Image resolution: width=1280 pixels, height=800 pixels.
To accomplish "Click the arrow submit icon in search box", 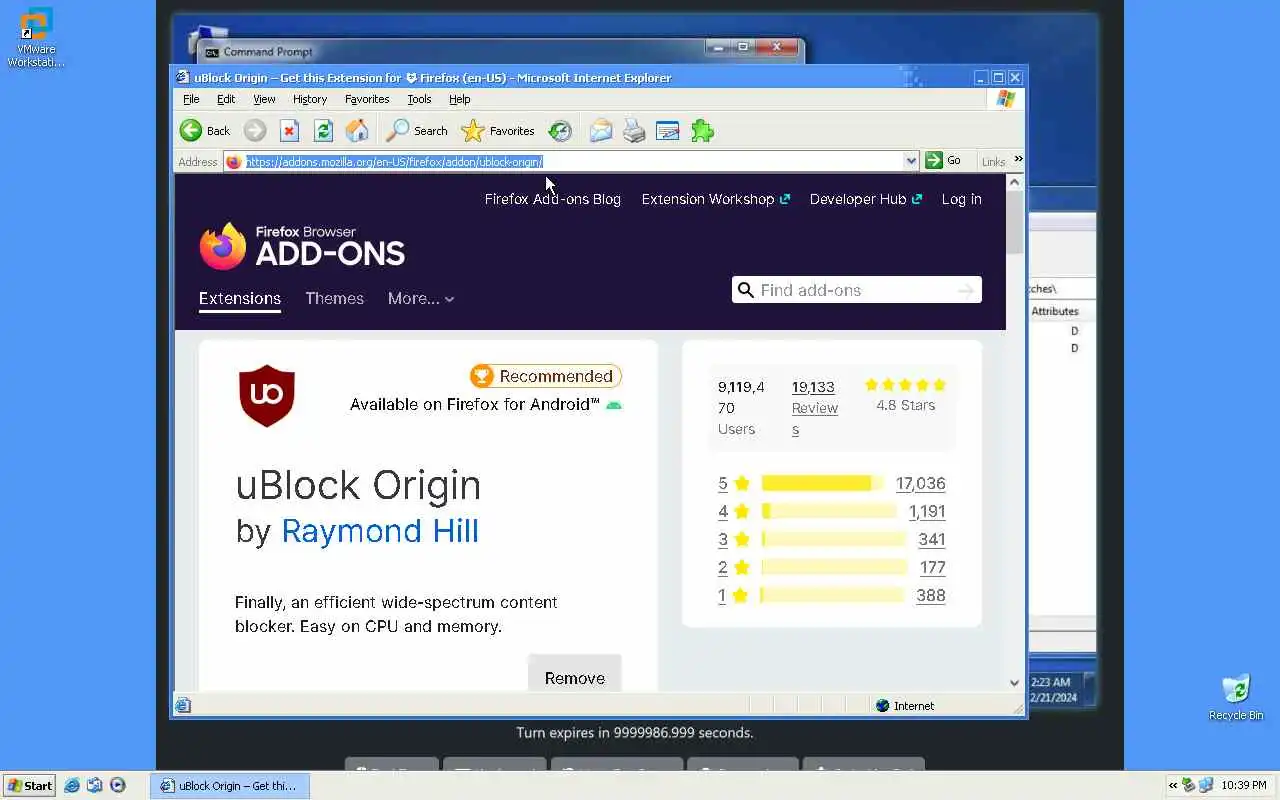I will (965, 290).
